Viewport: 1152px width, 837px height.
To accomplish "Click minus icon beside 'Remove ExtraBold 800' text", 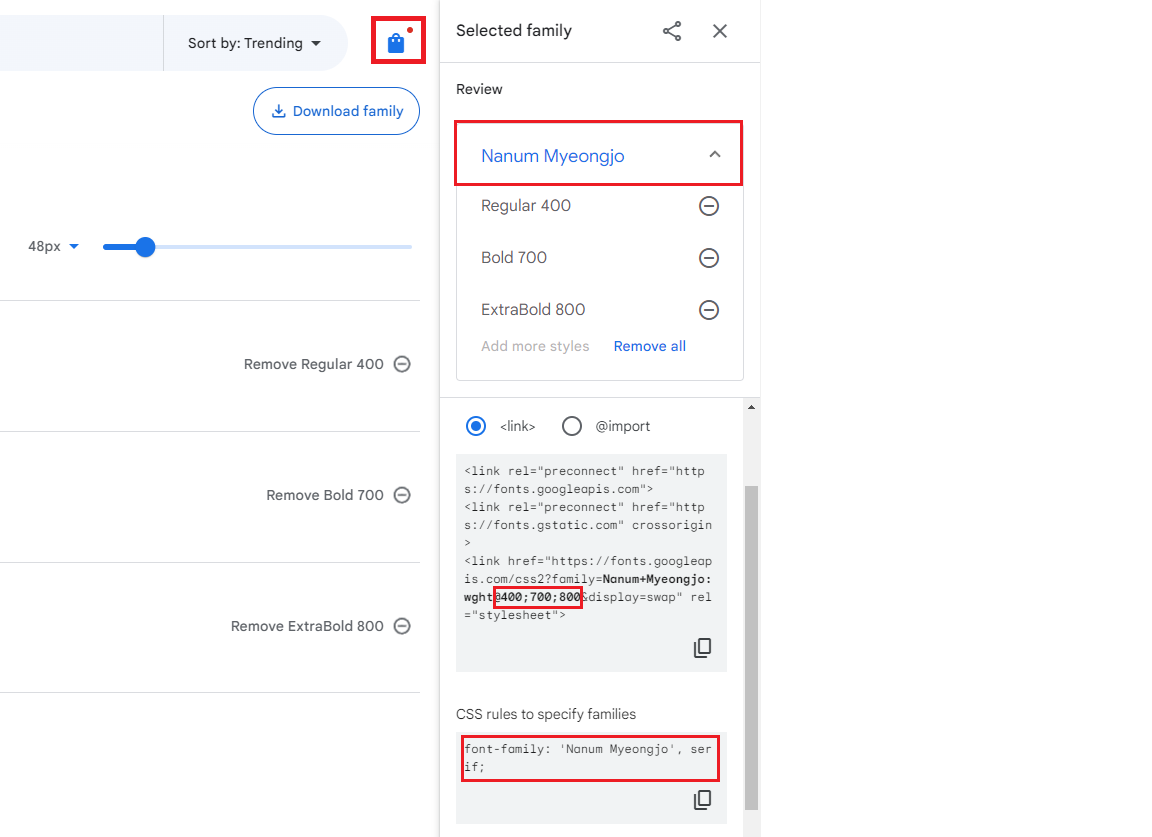I will (402, 626).
